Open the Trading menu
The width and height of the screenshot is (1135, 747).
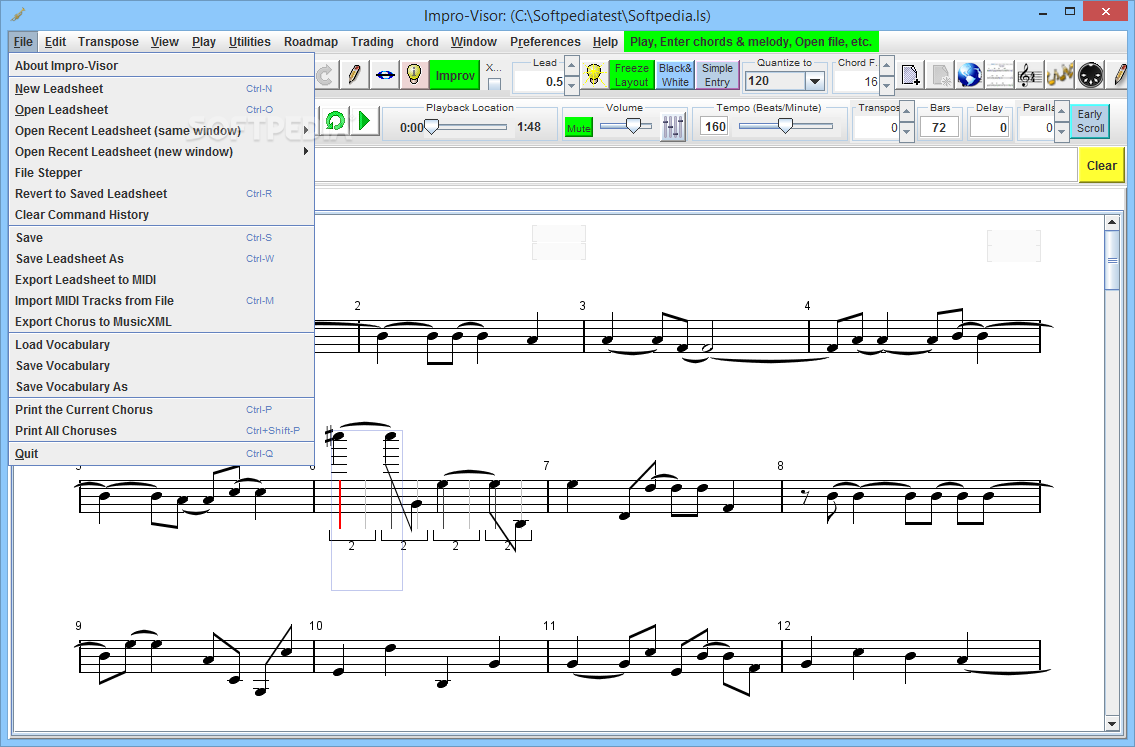coord(372,42)
